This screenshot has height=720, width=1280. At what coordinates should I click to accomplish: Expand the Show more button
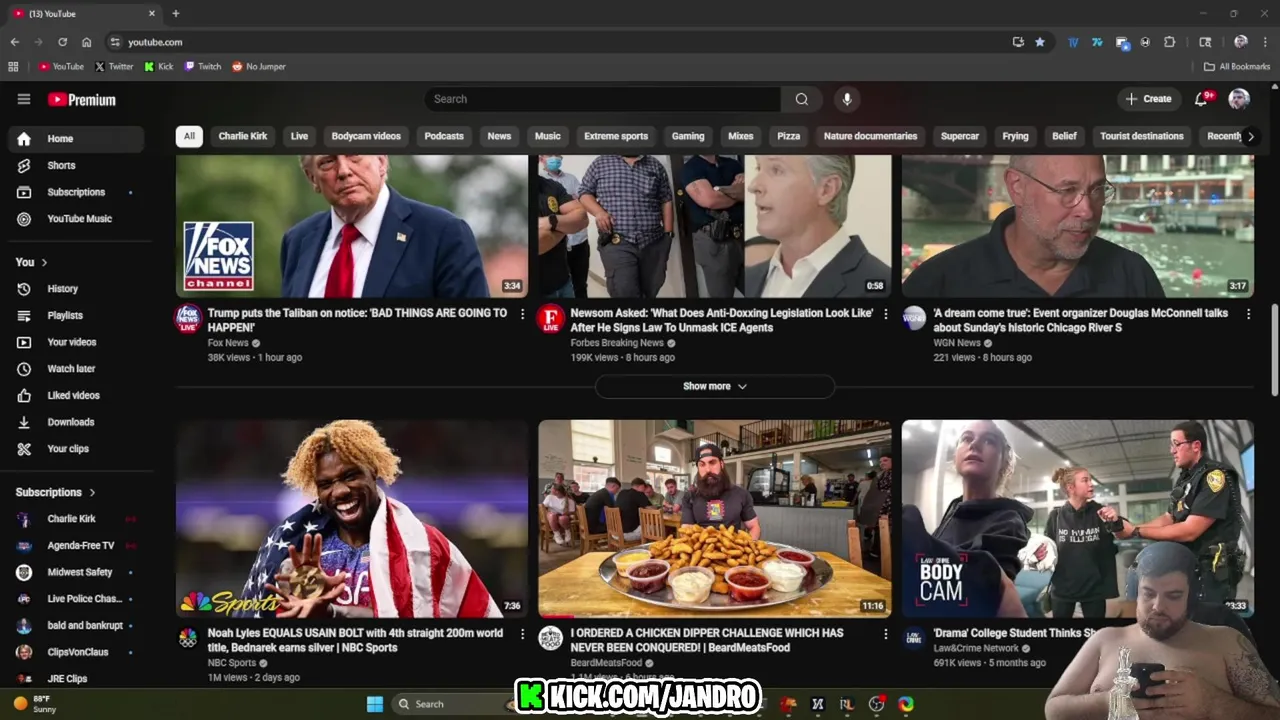(714, 386)
